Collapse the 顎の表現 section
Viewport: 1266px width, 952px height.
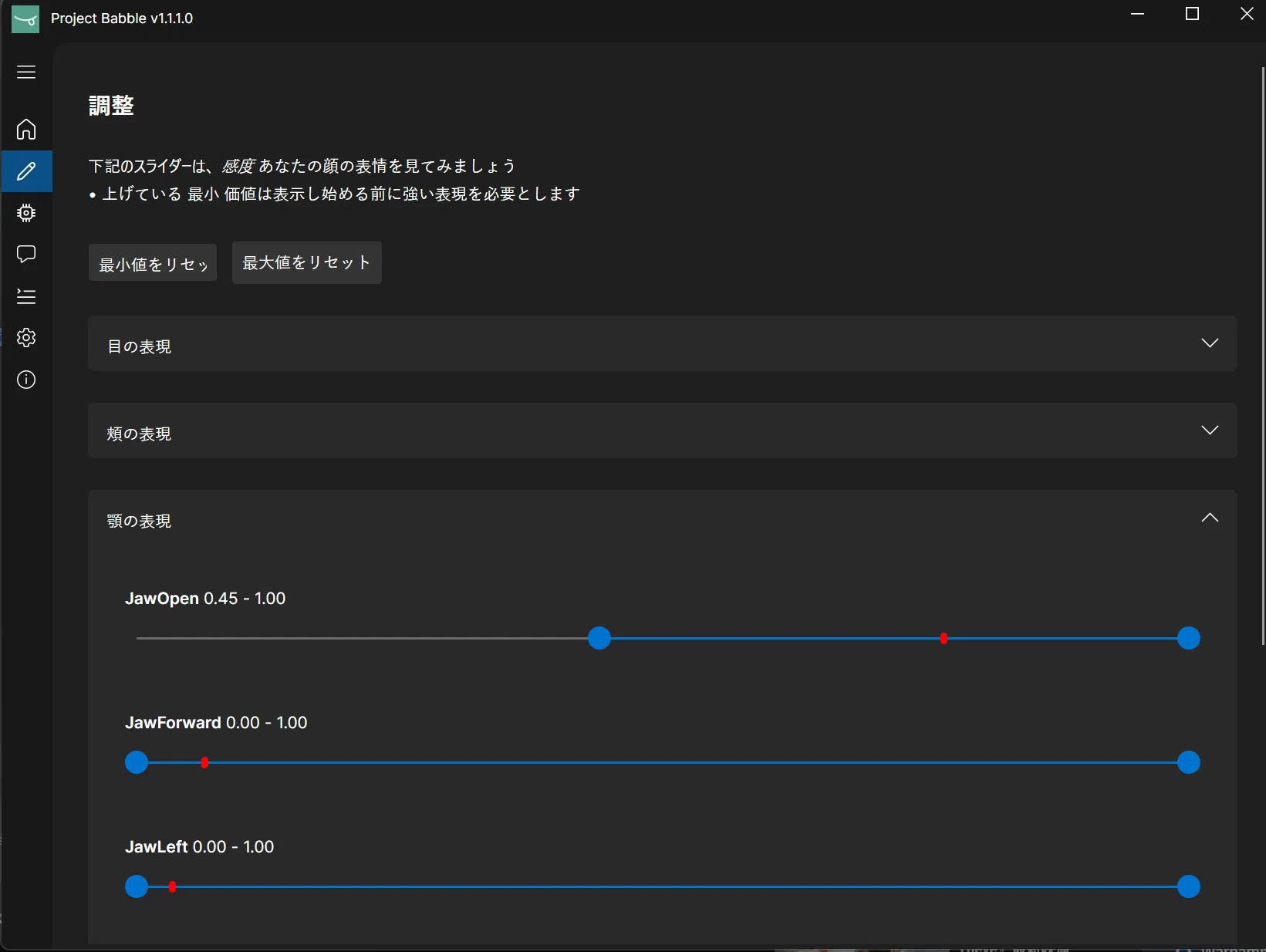pos(1210,518)
